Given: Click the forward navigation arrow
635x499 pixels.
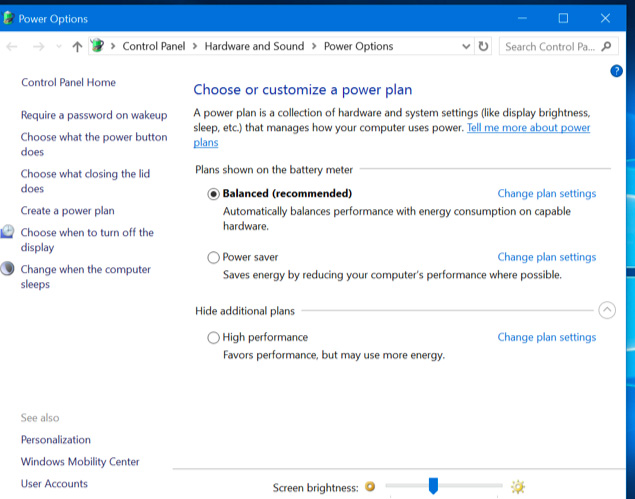Looking at the screenshot, I should tap(38, 47).
